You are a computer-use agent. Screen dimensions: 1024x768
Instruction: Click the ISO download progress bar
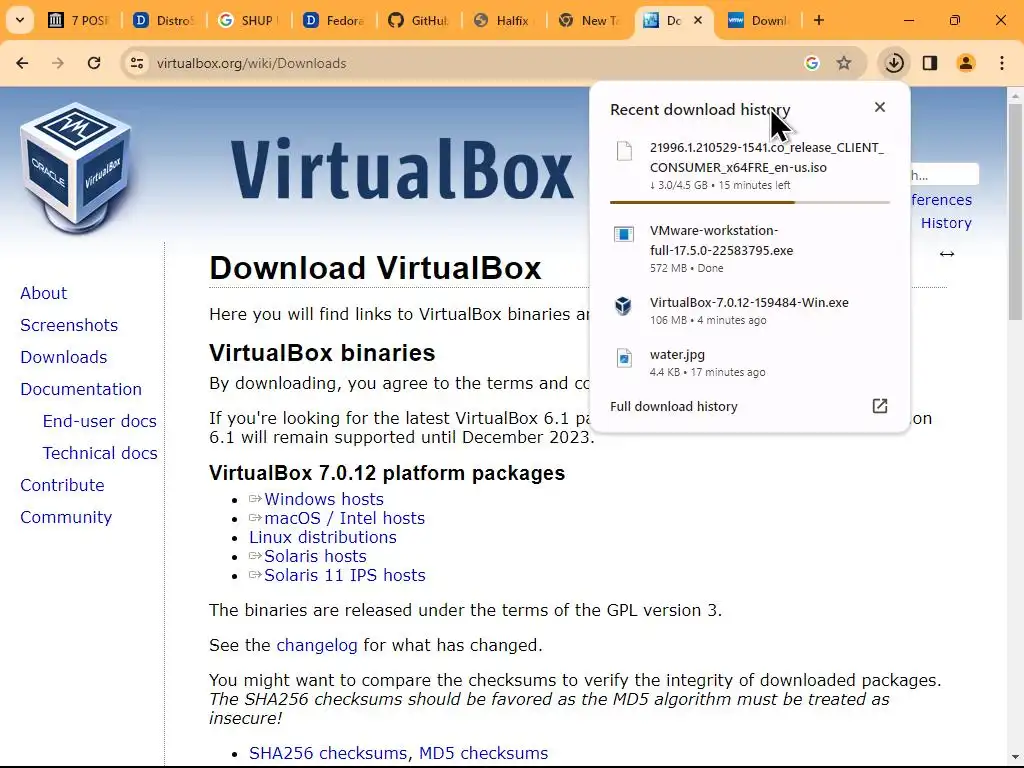pos(750,202)
